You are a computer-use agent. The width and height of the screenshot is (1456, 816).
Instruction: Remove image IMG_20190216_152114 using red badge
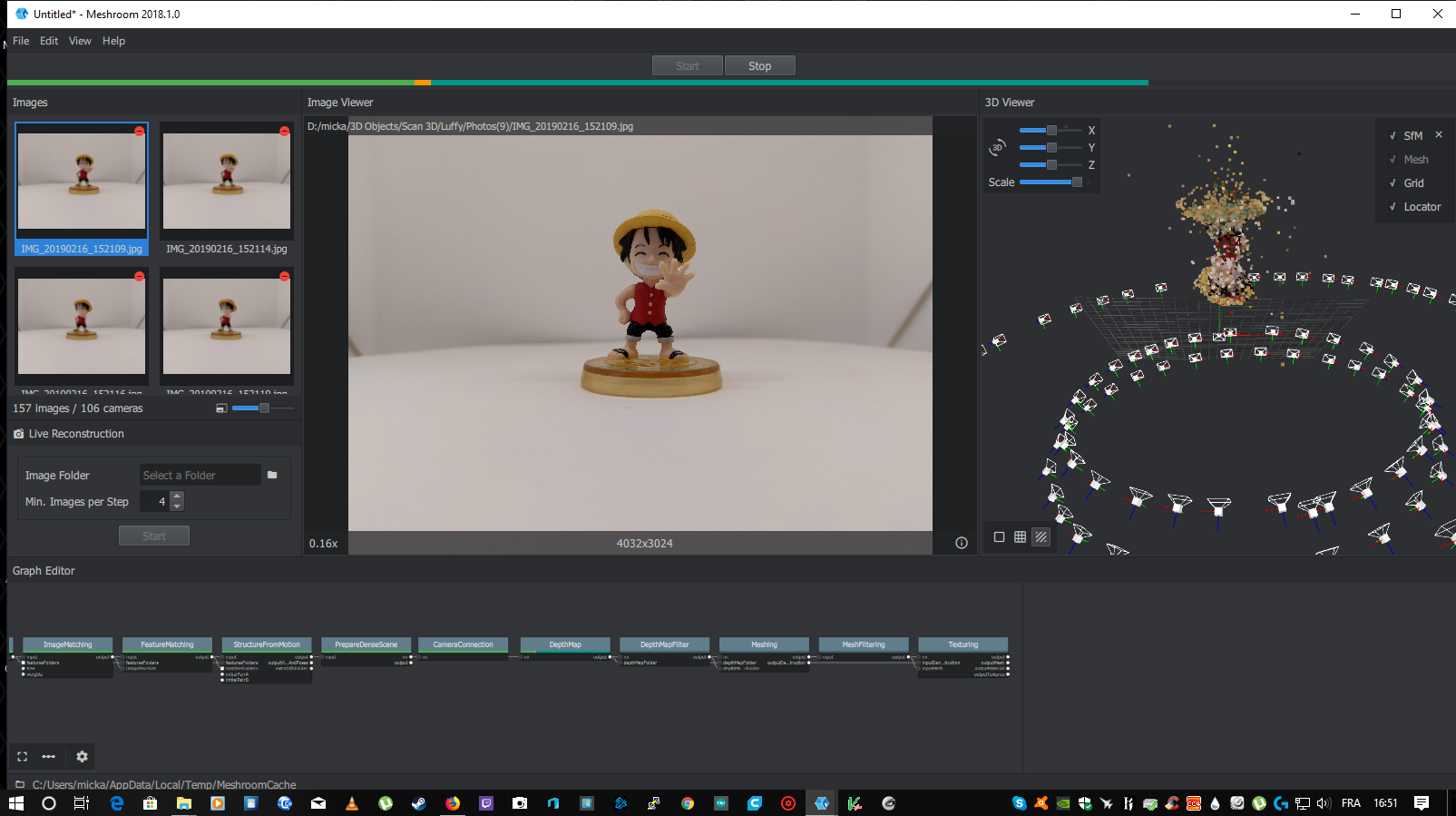coord(285,132)
